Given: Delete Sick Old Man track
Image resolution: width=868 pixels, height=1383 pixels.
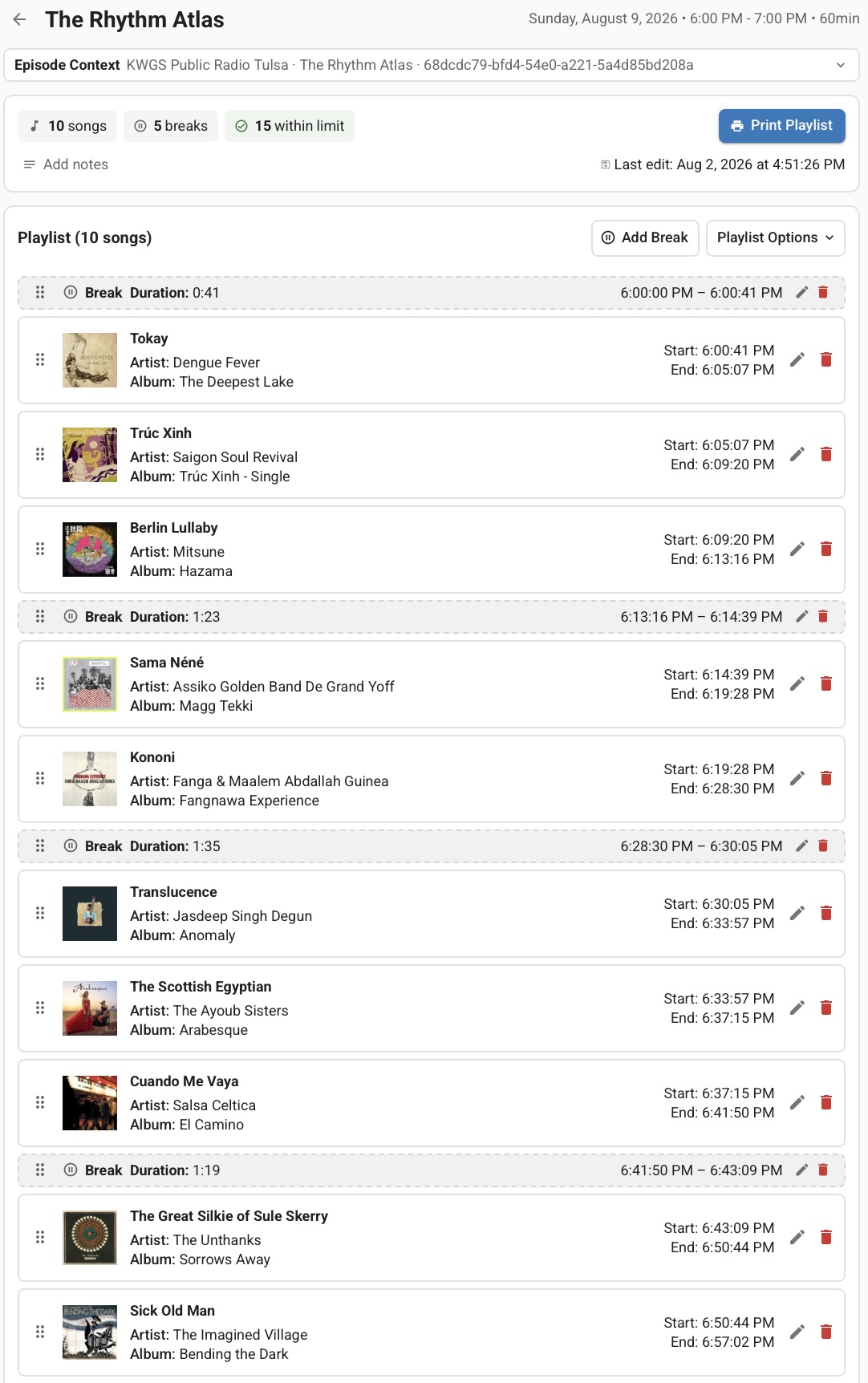Looking at the screenshot, I should coord(825,1332).
